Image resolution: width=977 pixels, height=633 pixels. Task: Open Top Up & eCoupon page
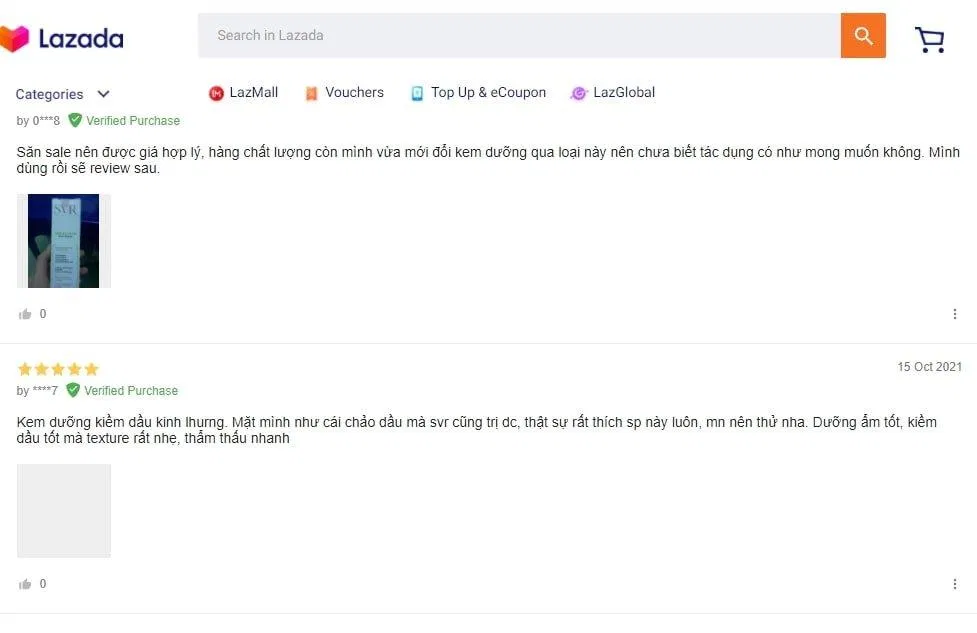tap(488, 92)
